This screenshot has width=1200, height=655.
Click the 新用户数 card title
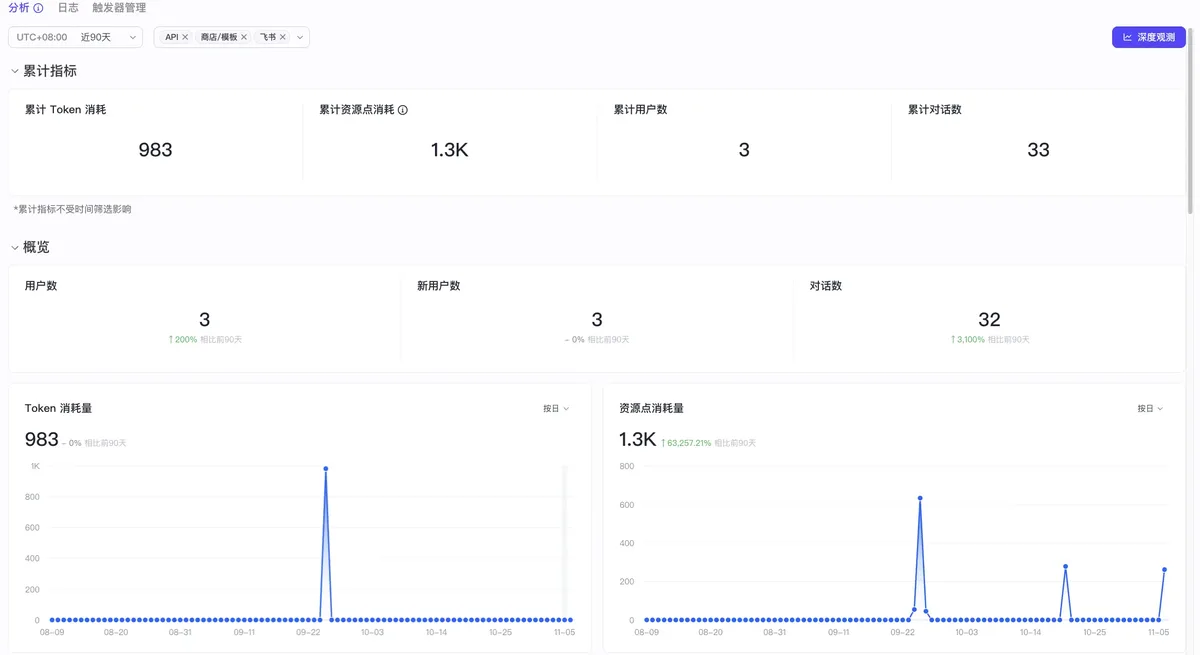[438, 286]
